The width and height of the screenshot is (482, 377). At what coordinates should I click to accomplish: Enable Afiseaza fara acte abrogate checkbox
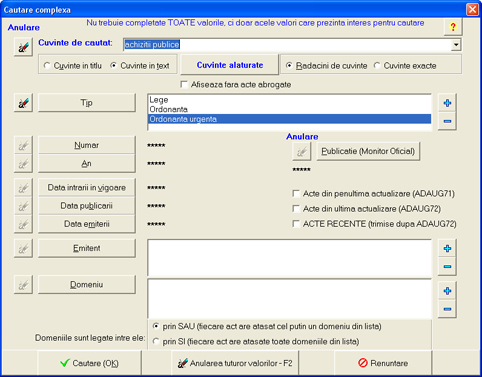pyautogui.click(x=184, y=85)
